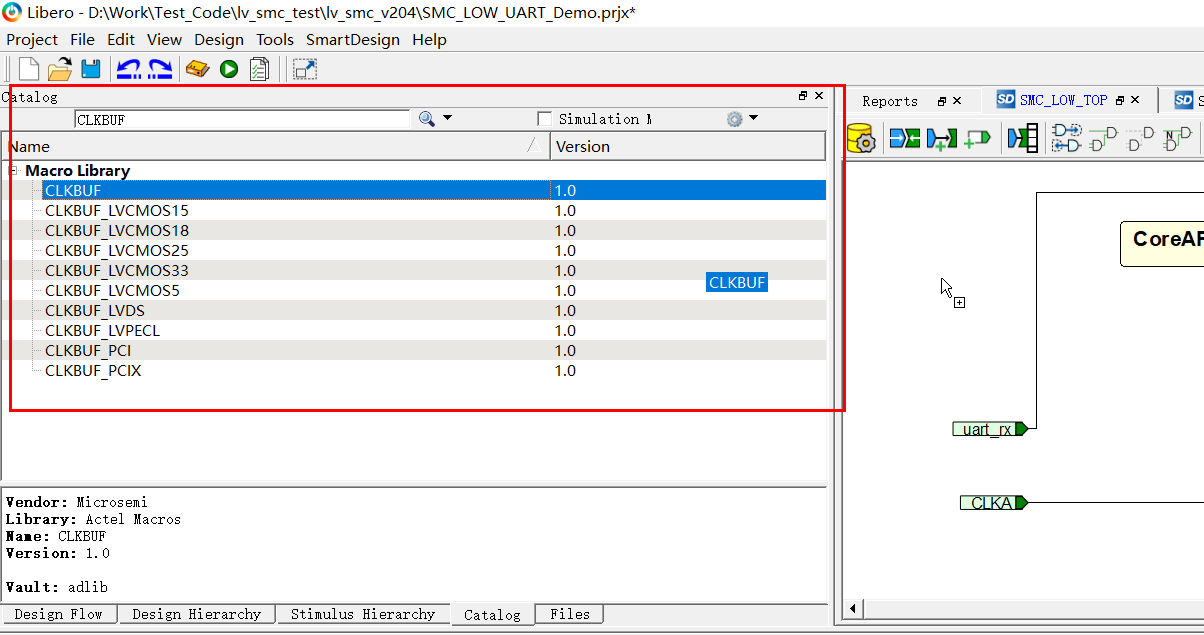Click the Maximize Work Area icon
The width and height of the screenshot is (1204, 635).
click(x=304, y=69)
